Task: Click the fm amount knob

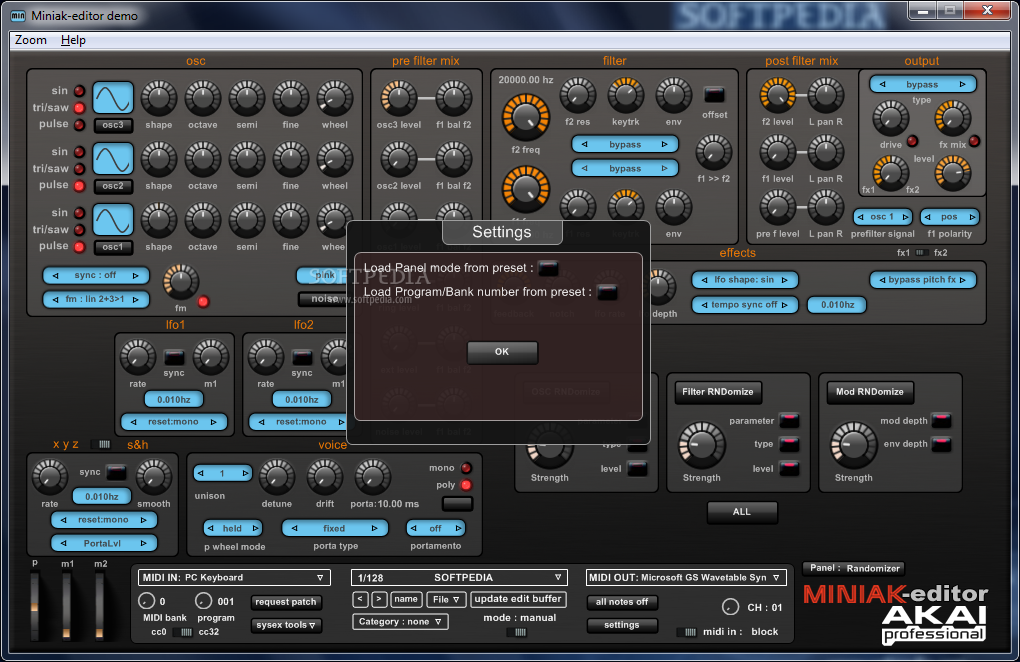Action: (180, 282)
